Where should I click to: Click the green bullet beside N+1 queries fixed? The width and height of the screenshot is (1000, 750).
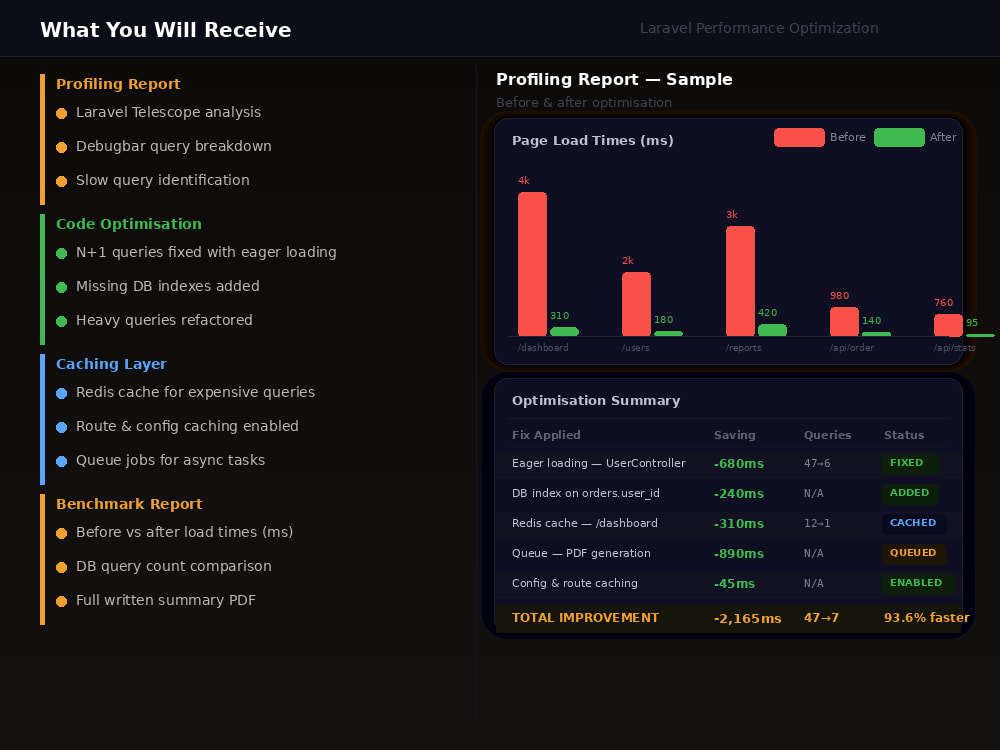point(61,253)
